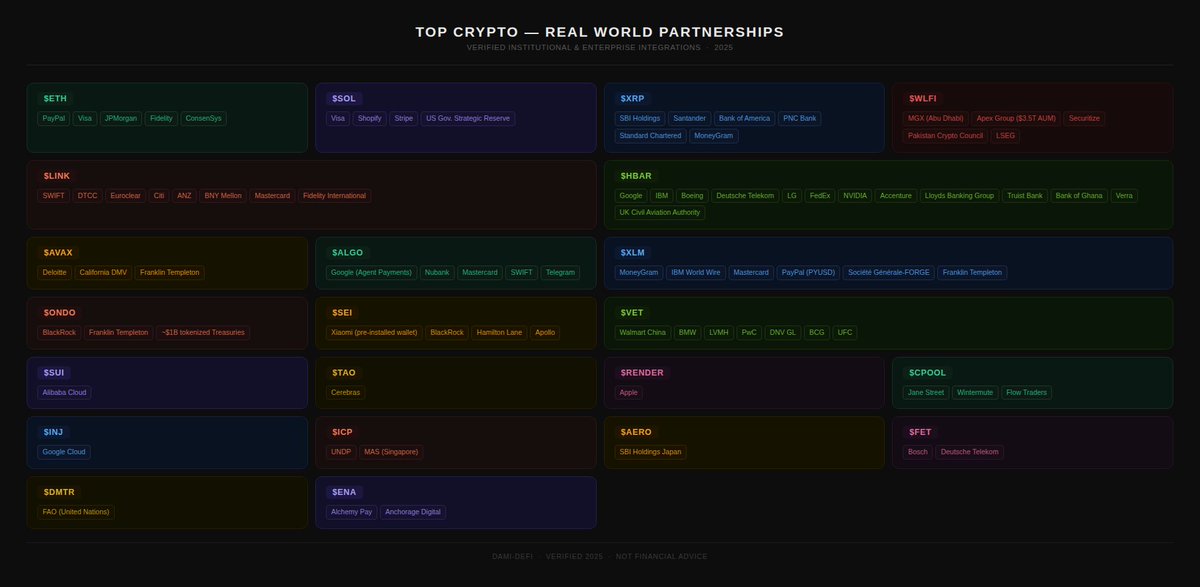Select the BNY Mellon tag
Viewport: 1200px width, 587px height.
(x=223, y=195)
